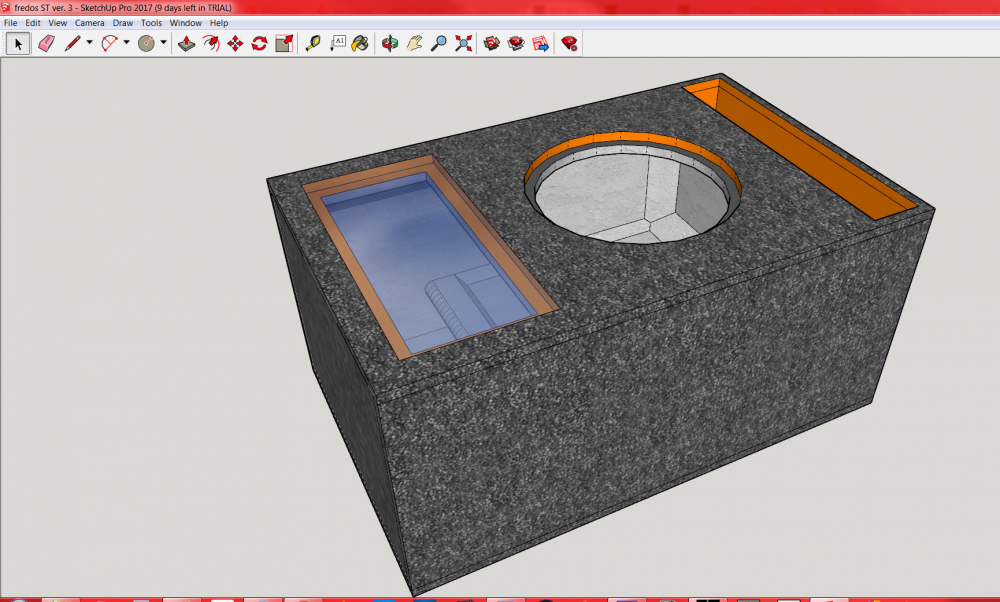Select the Move tool
This screenshot has height=602, width=1000.
(235, 43)
